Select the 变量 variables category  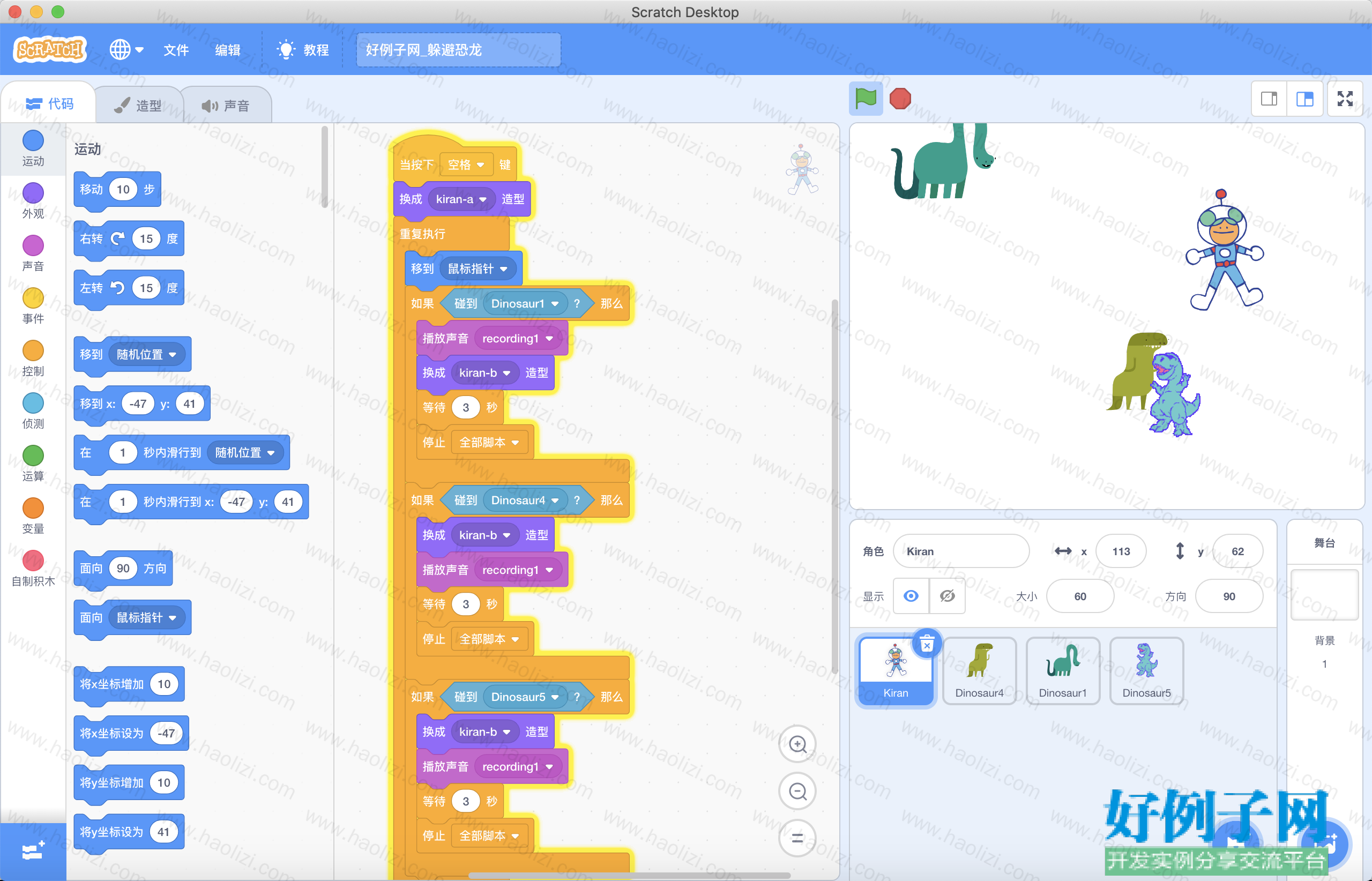[33, 517]
